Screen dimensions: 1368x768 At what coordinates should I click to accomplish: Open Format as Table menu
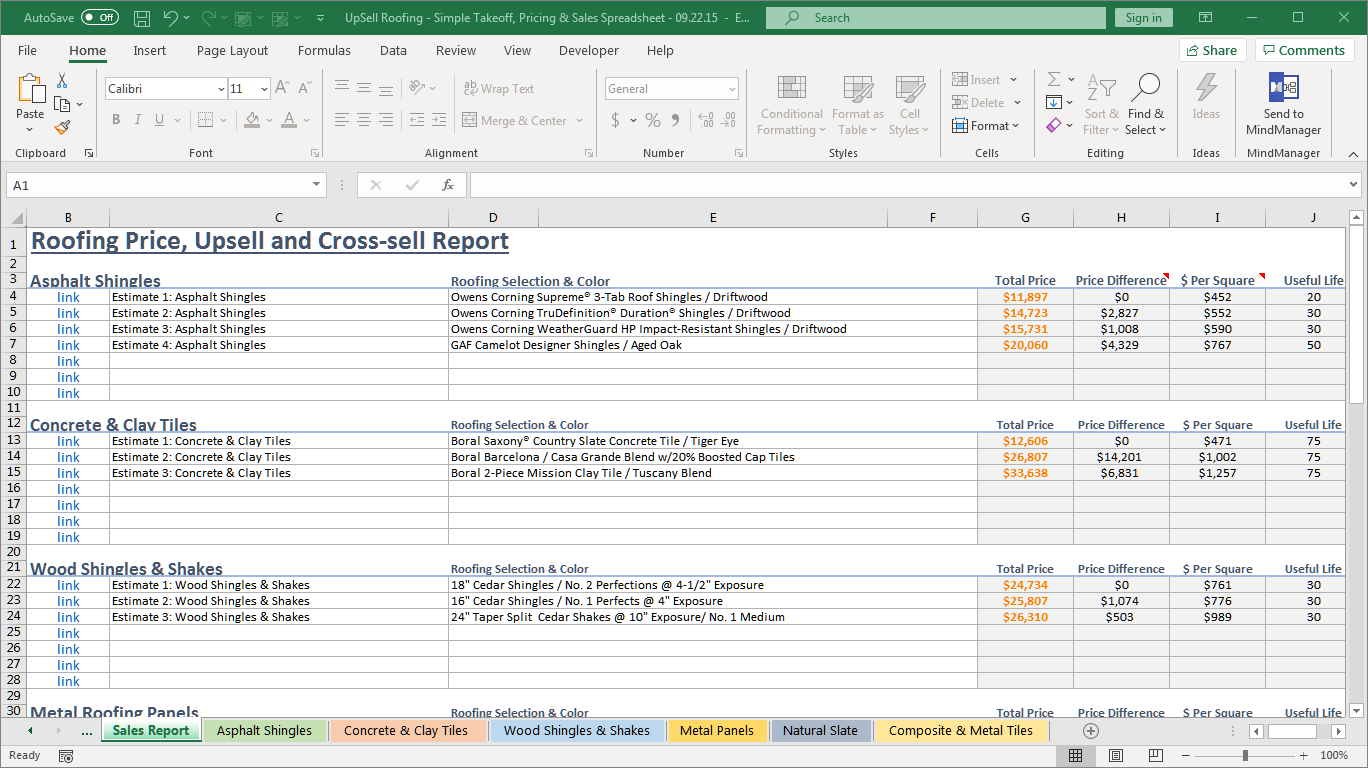tap(857, 105)
